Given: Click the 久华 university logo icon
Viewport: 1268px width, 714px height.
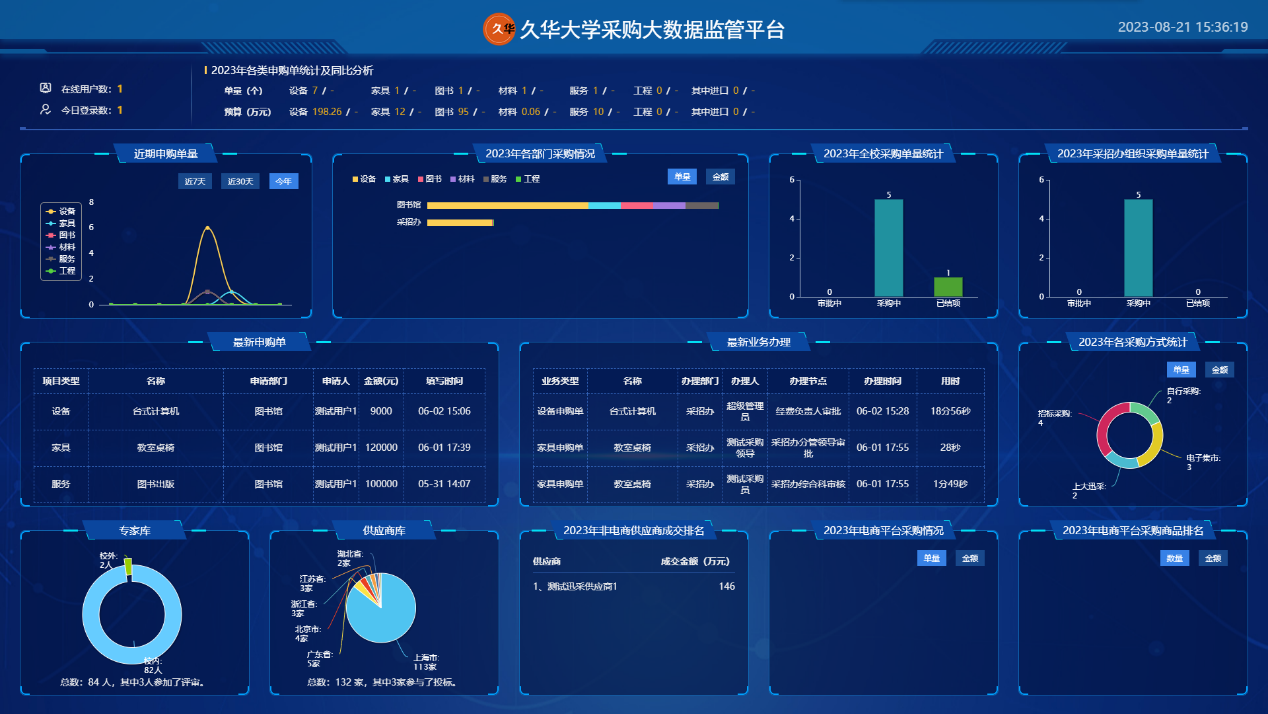Looking at the screenshot, I should pos(498,29).
